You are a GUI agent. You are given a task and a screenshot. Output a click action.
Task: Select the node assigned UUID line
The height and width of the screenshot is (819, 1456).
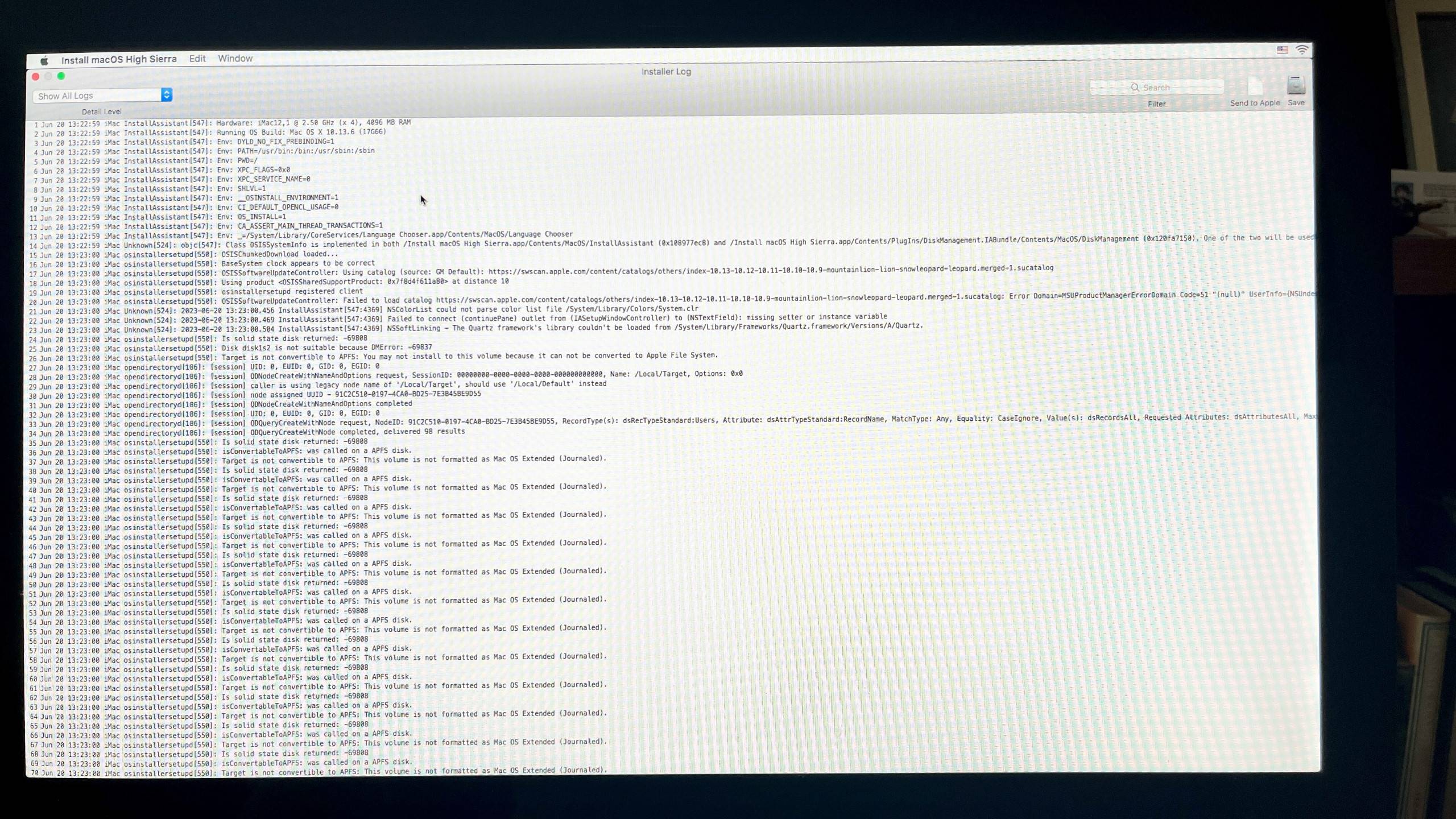click(255, 395)
